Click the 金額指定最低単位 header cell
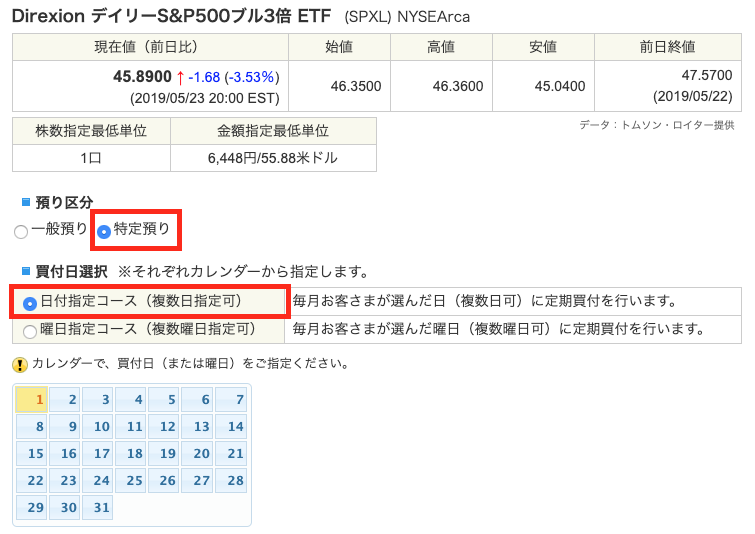 point(273,130)
